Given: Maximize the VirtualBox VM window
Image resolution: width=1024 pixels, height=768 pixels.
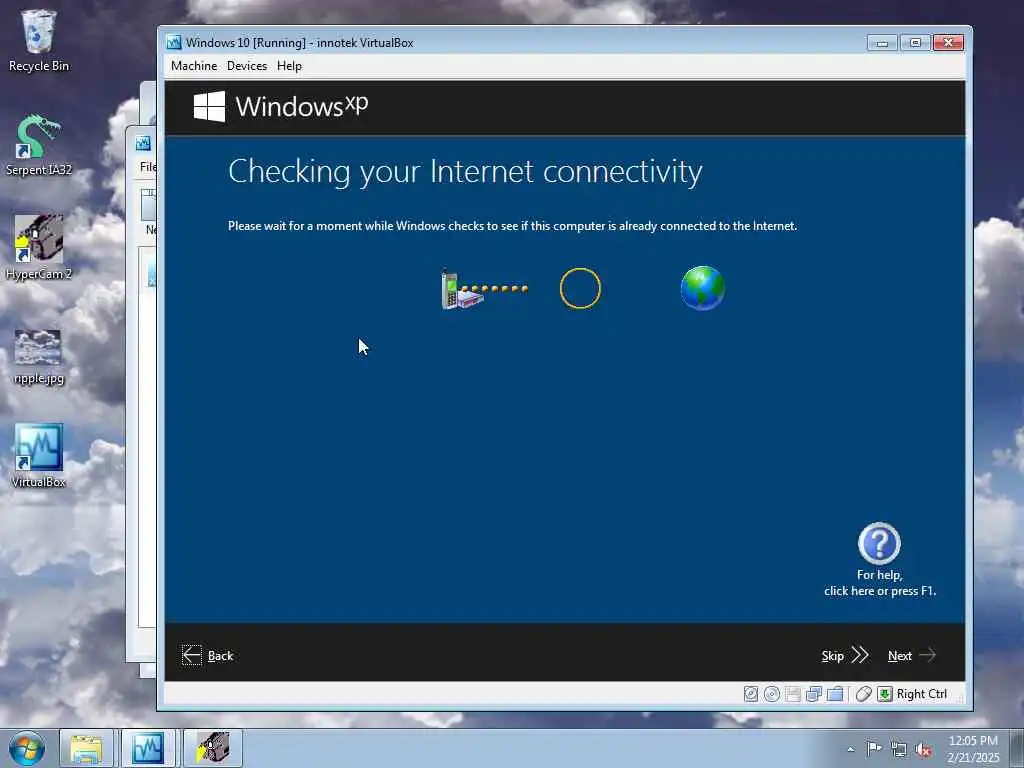Looking at the screenshot, I should (915, 42).
